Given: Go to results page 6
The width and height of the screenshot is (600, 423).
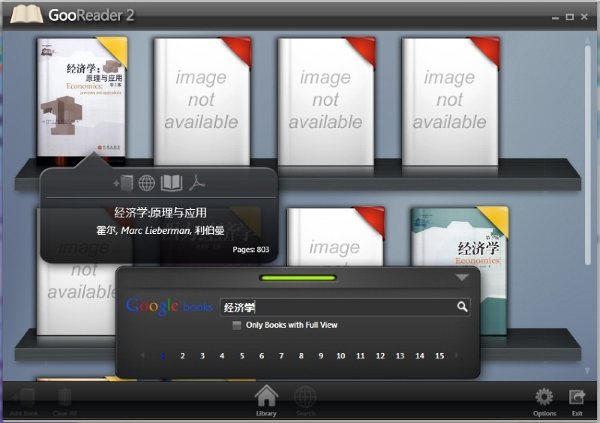Looking at the screenshot, I should point(262,356).
